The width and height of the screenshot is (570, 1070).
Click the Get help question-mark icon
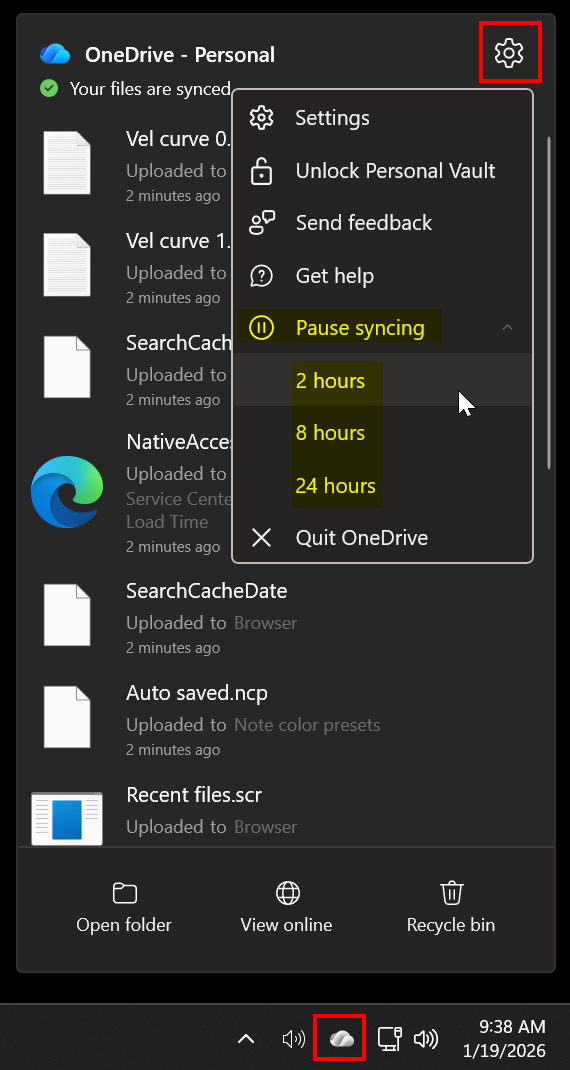[x=261, y=276]
